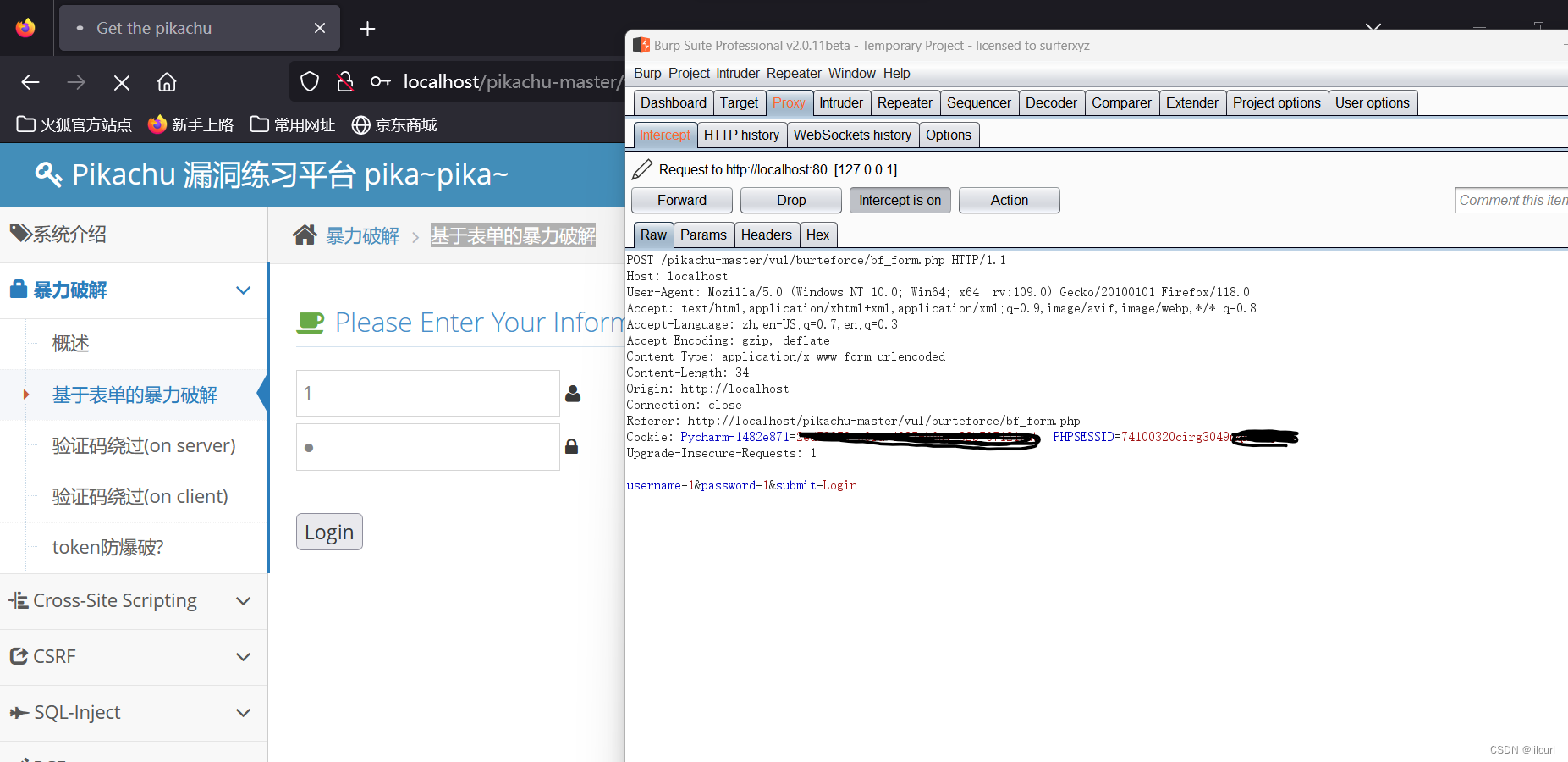Open the Burp menu in Burp Suite

pyautogui.click(x=647, y=73)
